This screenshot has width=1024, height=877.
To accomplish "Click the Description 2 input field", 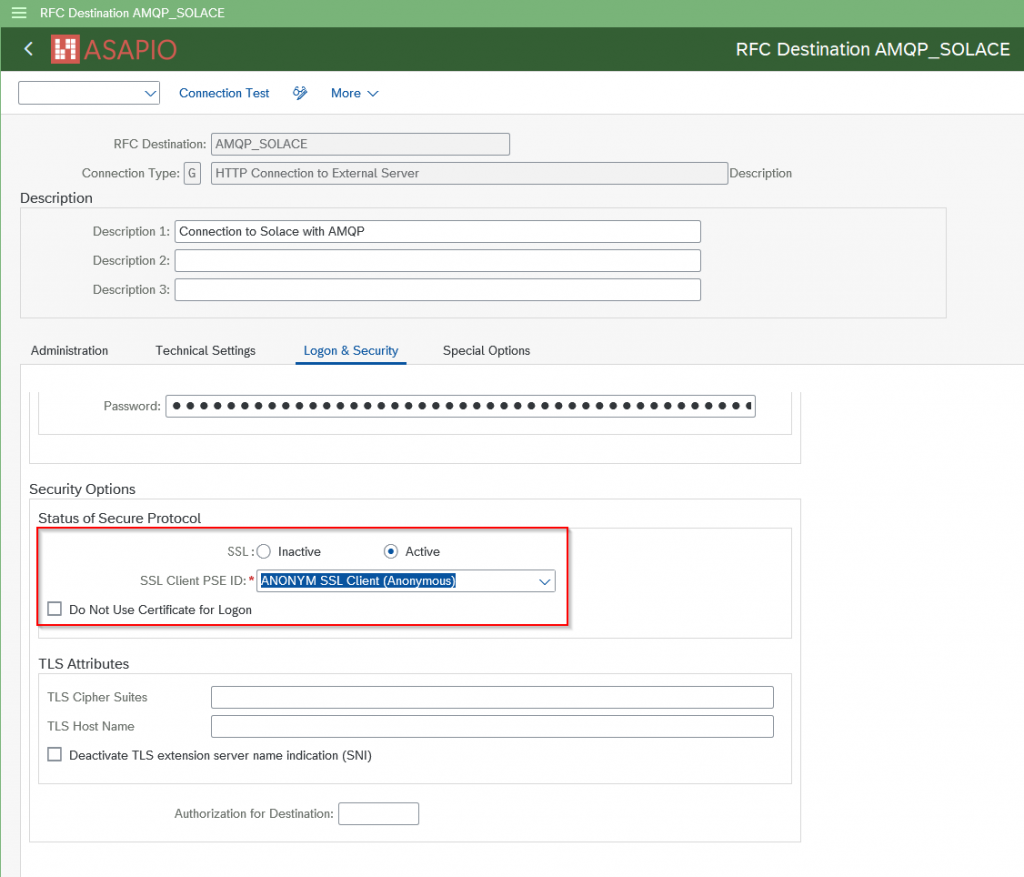I will point(437,261).
